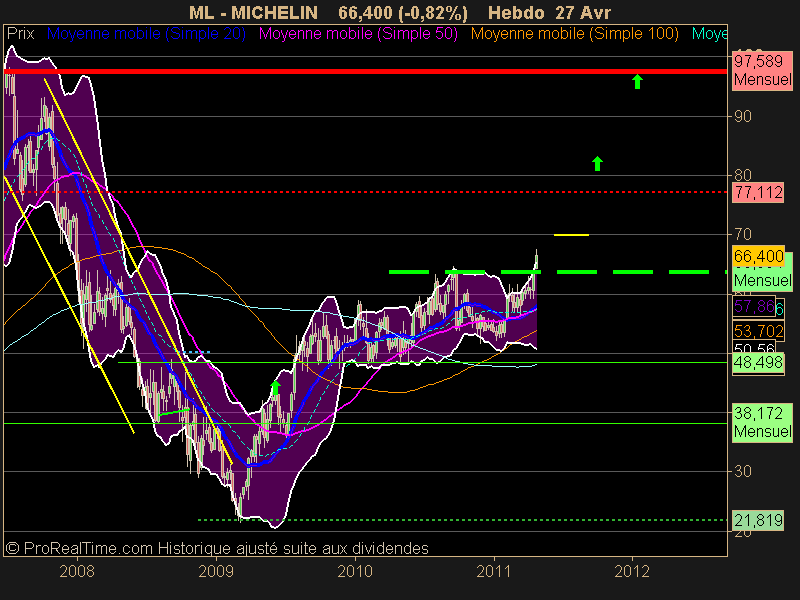Click the '(-0,82%)' change value in title
The height and width of the screenshot is (600, 800).
tap(432, 12)
